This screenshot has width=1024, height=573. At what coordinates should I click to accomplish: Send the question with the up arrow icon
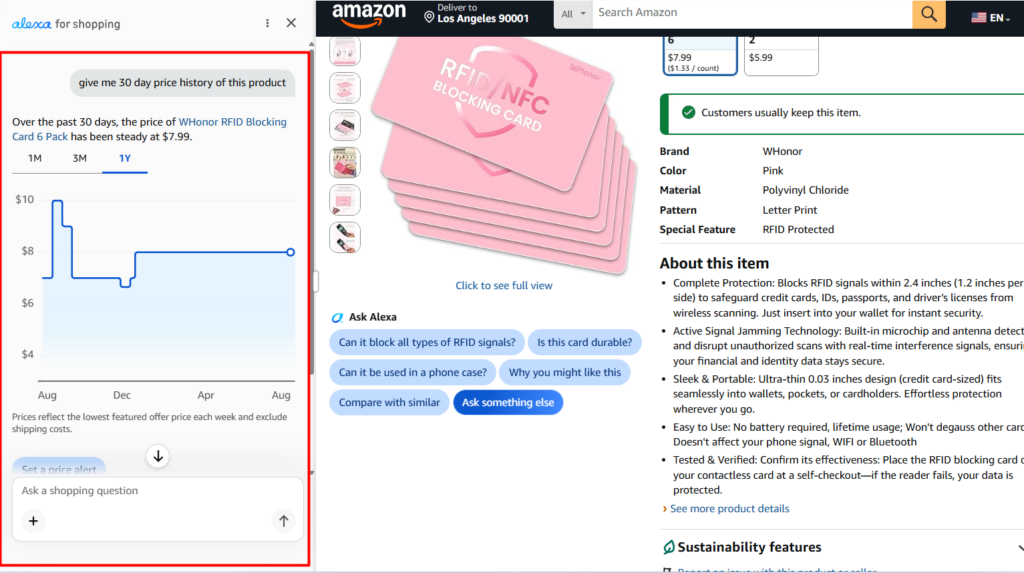coord(283,521)
